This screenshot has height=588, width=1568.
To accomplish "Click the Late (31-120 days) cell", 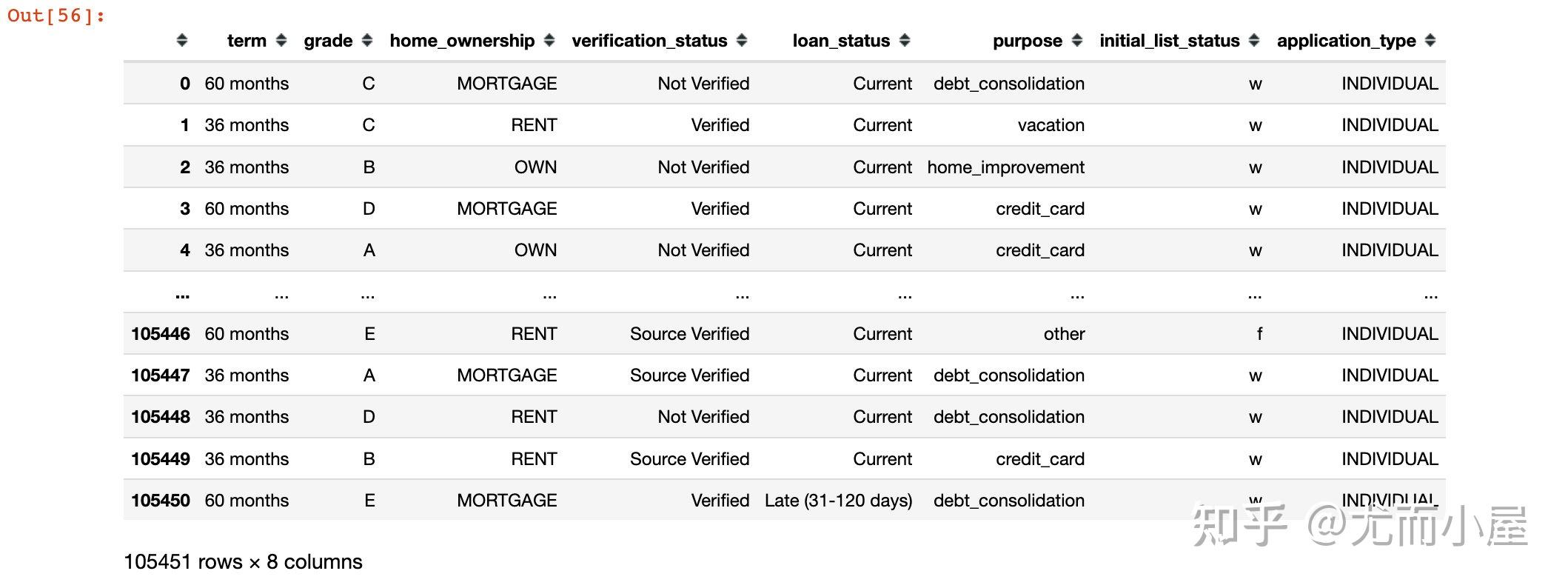I will (x=838, y=501).
